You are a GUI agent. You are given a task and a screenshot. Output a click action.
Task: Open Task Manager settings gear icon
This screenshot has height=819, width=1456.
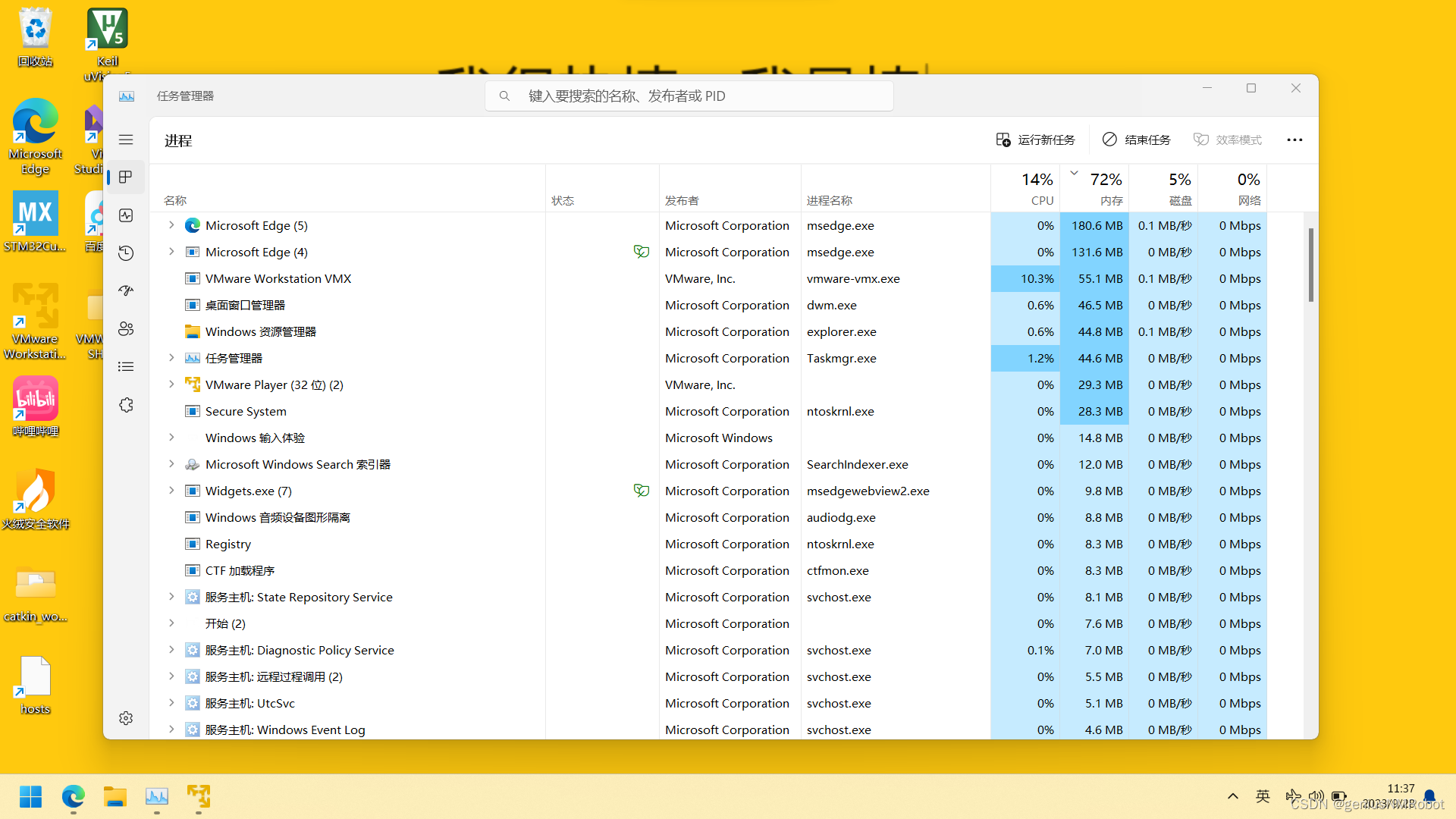[126, 717]
